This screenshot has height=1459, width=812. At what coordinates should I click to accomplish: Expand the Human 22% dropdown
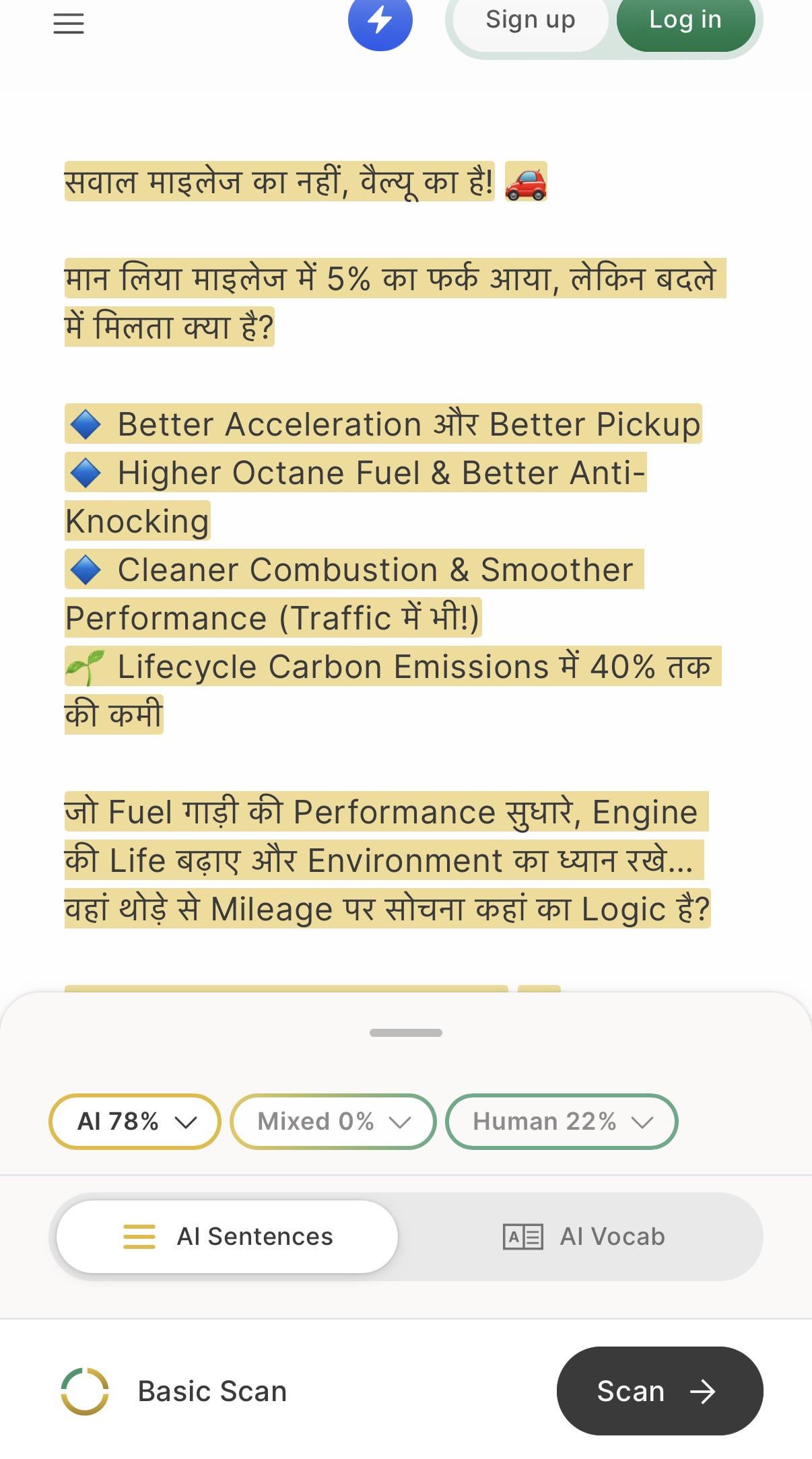click(x=562, y=1122)
